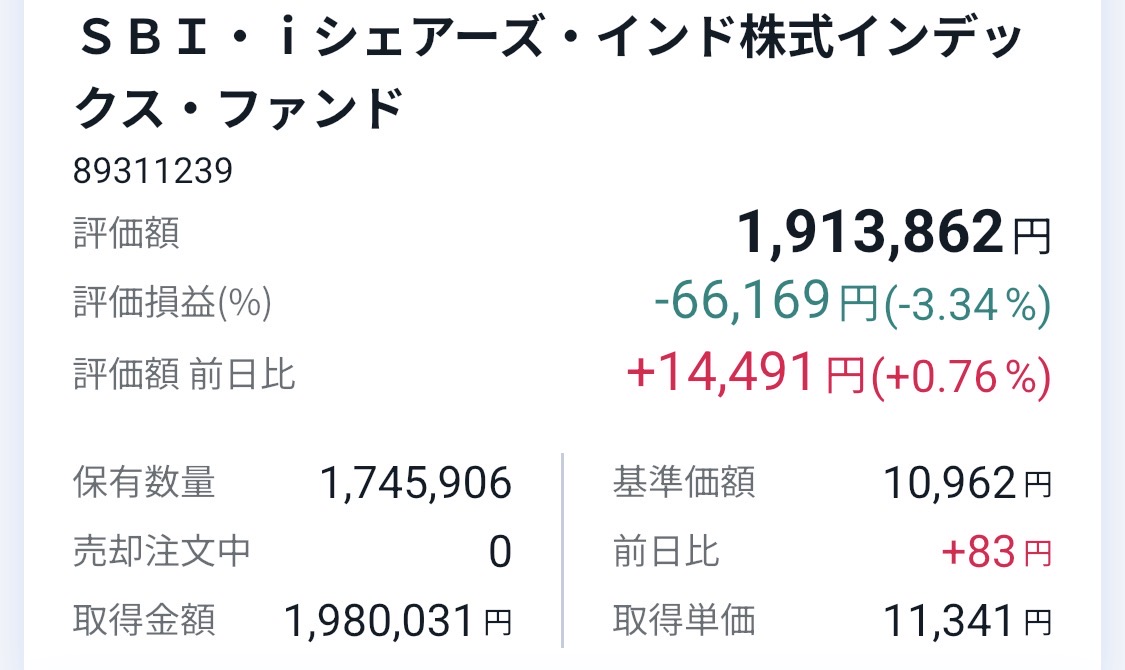Screen dimensions: 1125x670
Task: Select the 基準価額 label
Action: click(684, 484)
